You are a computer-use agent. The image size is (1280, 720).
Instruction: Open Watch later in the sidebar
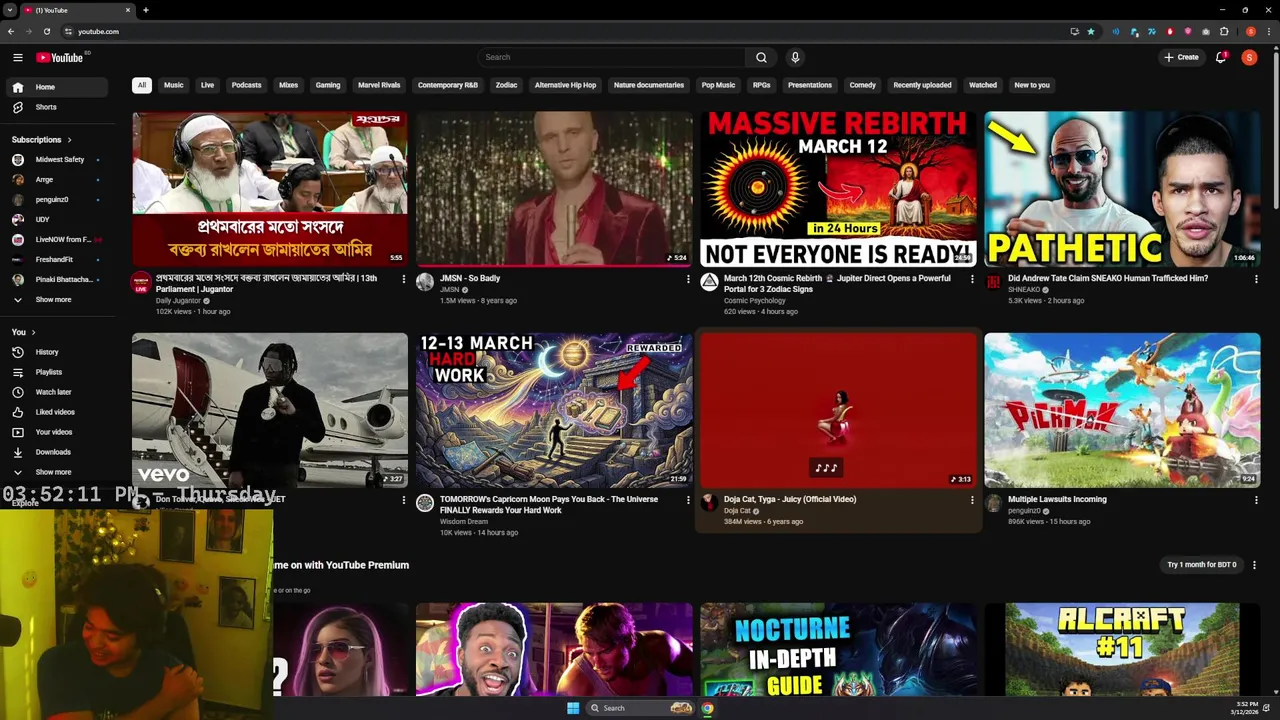click(56, 392)
